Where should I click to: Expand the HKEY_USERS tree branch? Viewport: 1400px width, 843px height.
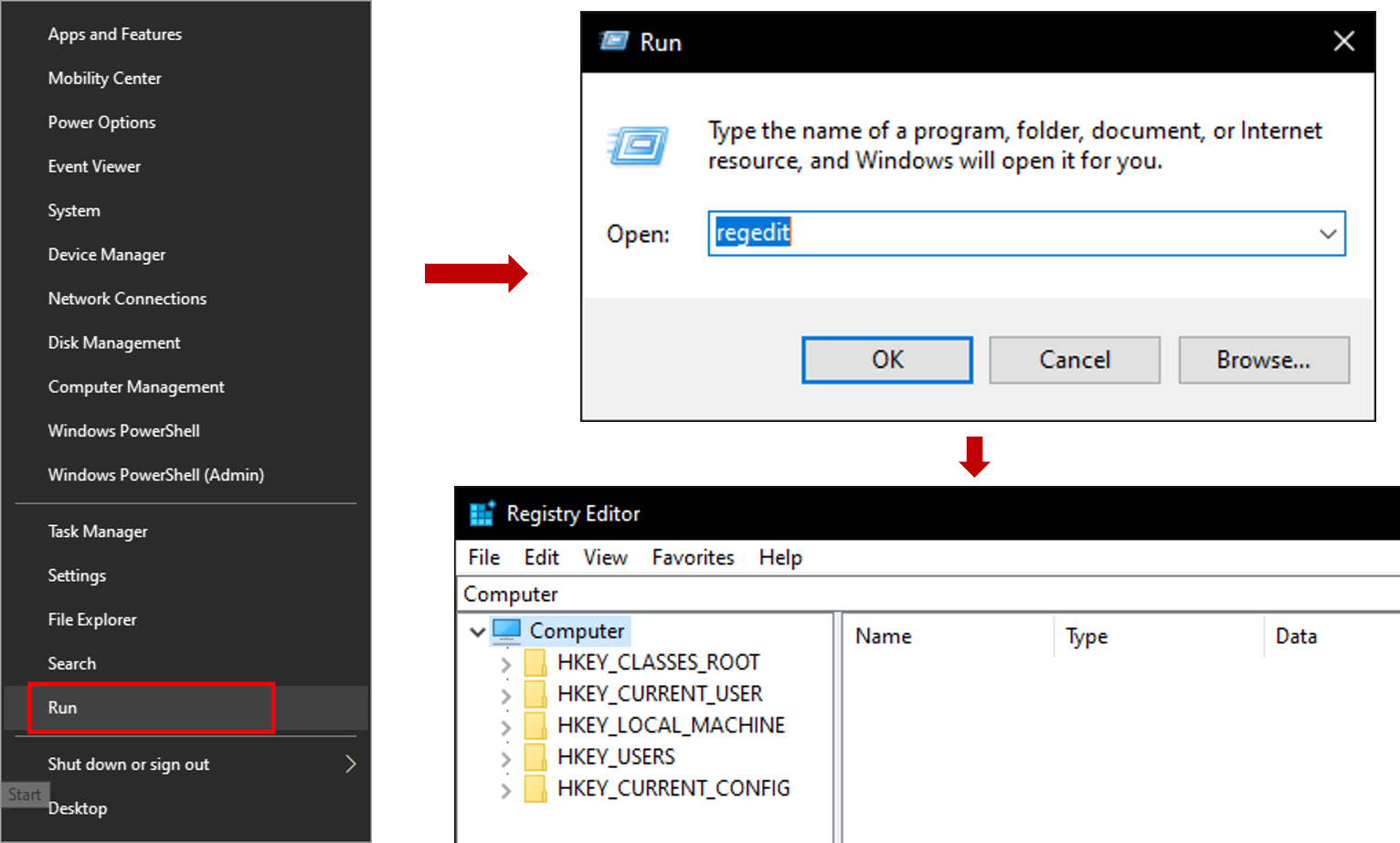[505, 758]
